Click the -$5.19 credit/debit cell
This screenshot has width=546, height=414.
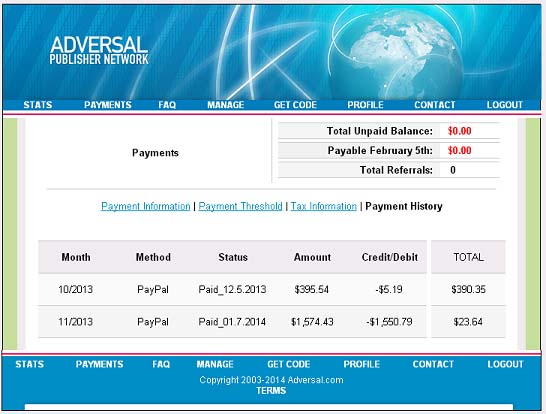(x=389, y=289)
